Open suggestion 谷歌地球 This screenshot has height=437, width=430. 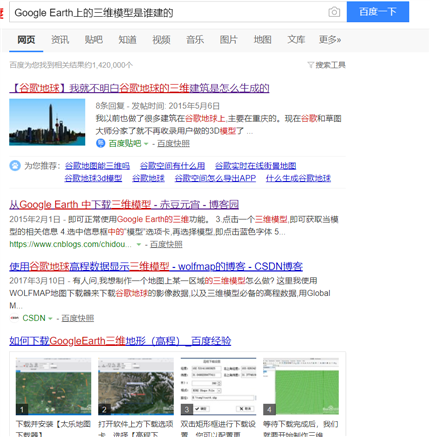point(148,178)
